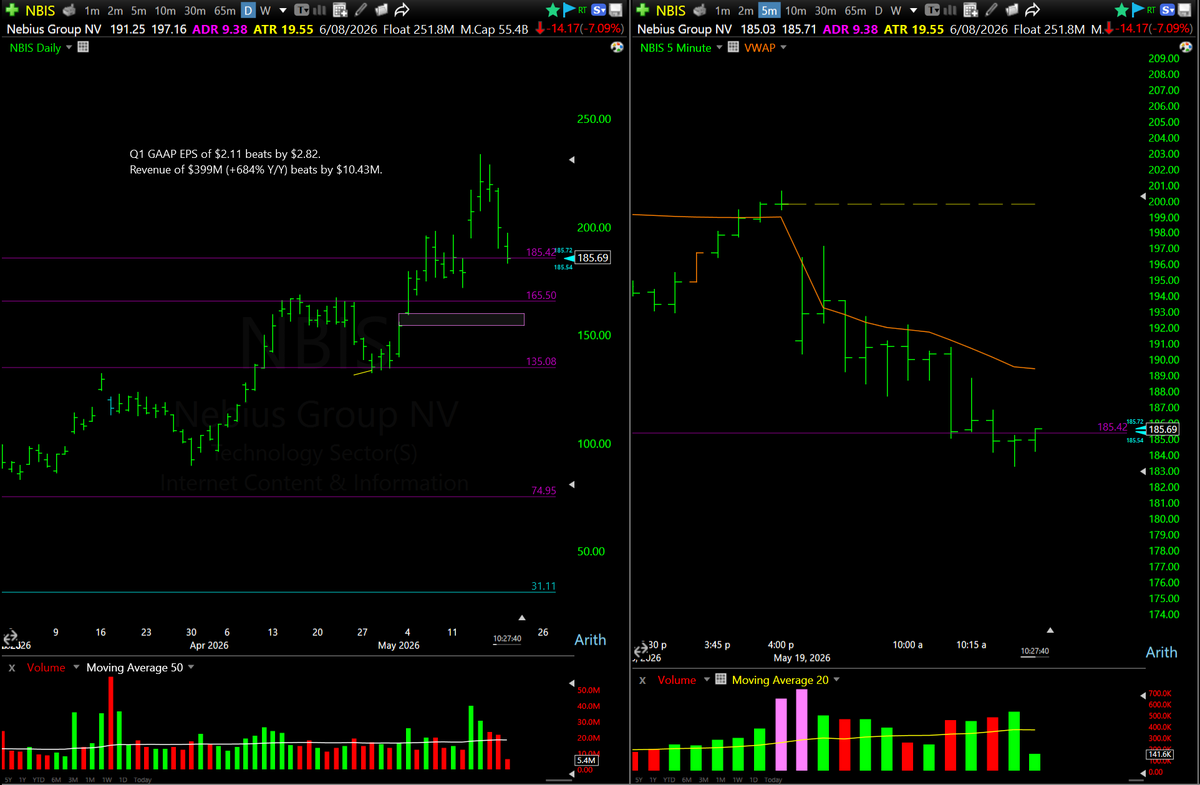Select Today range under left volume pane
The height and width of the screenshot is (785, 1200).
(x=143, y=779)
